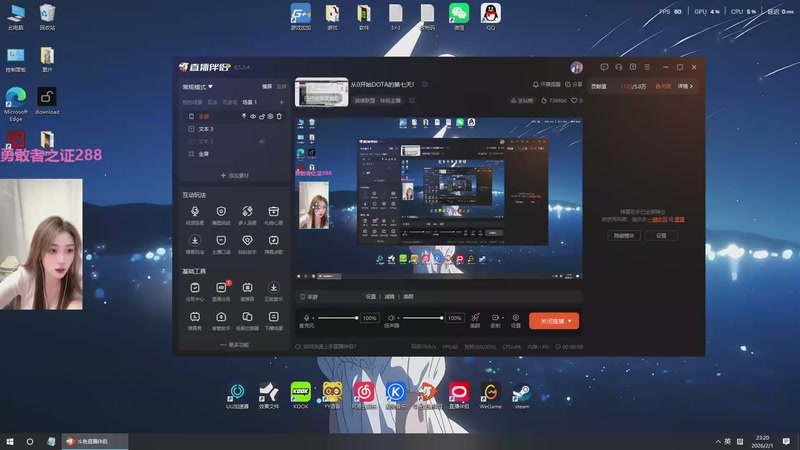Open the AD task icon with red badge

[221, 288]
